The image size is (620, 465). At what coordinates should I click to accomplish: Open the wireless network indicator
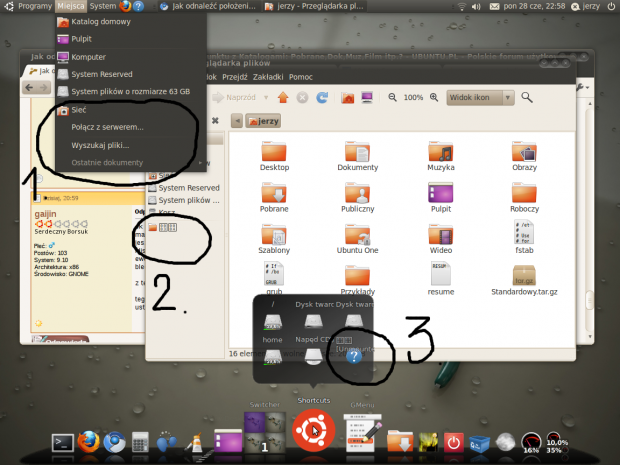point(461,6)
